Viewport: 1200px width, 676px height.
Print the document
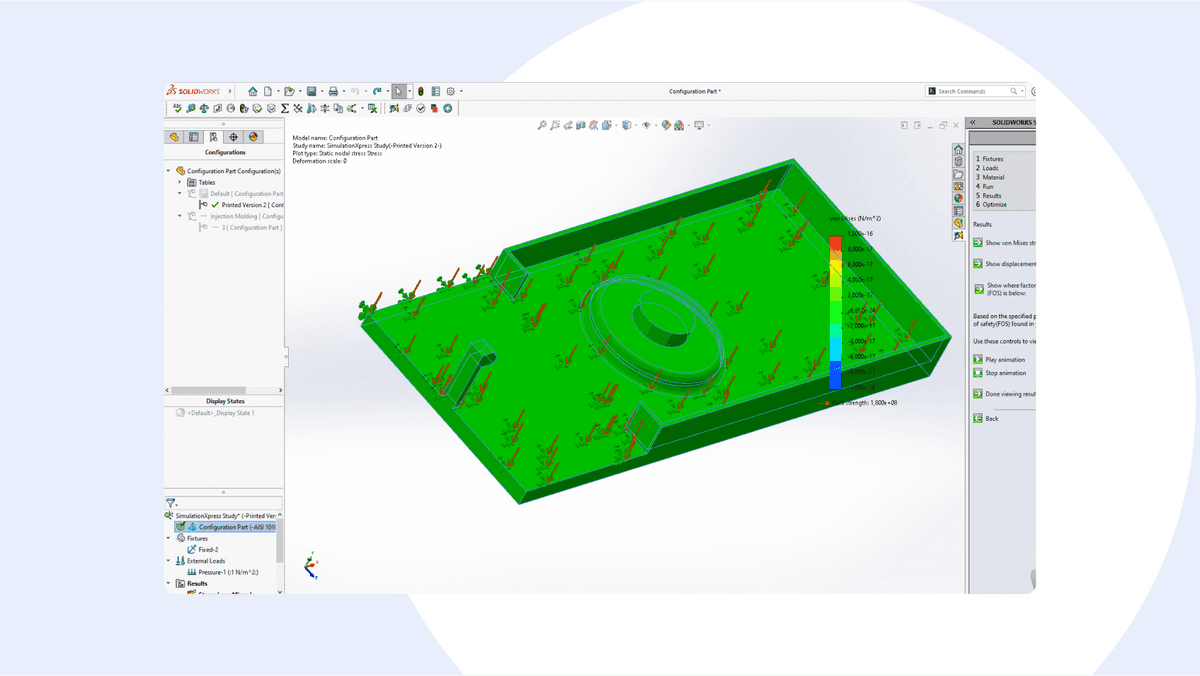coord(333,91)
